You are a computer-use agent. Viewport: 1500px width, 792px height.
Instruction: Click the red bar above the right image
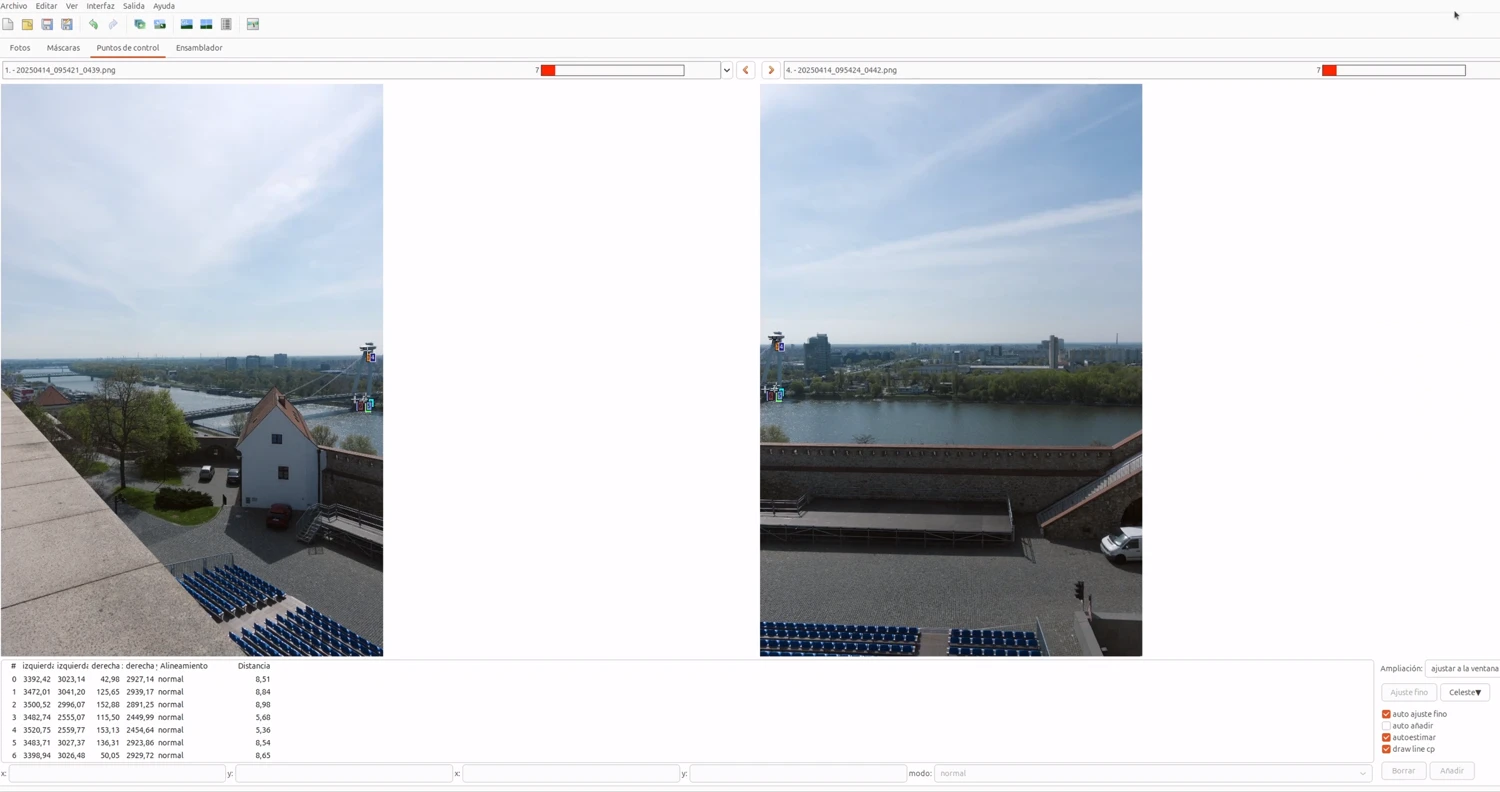[x=1329, y=70]
